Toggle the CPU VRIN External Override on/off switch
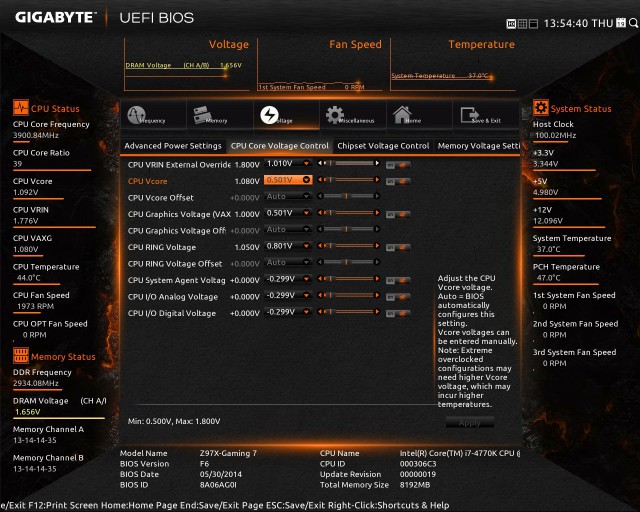640x512 pixels. tap(398, 165)
